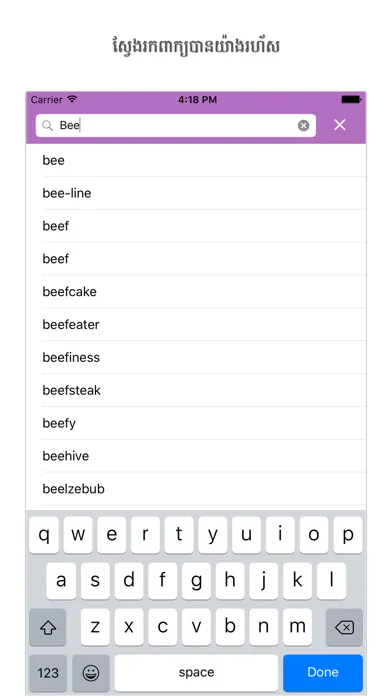Open the beefsteak entry

[x=196, y=390]
